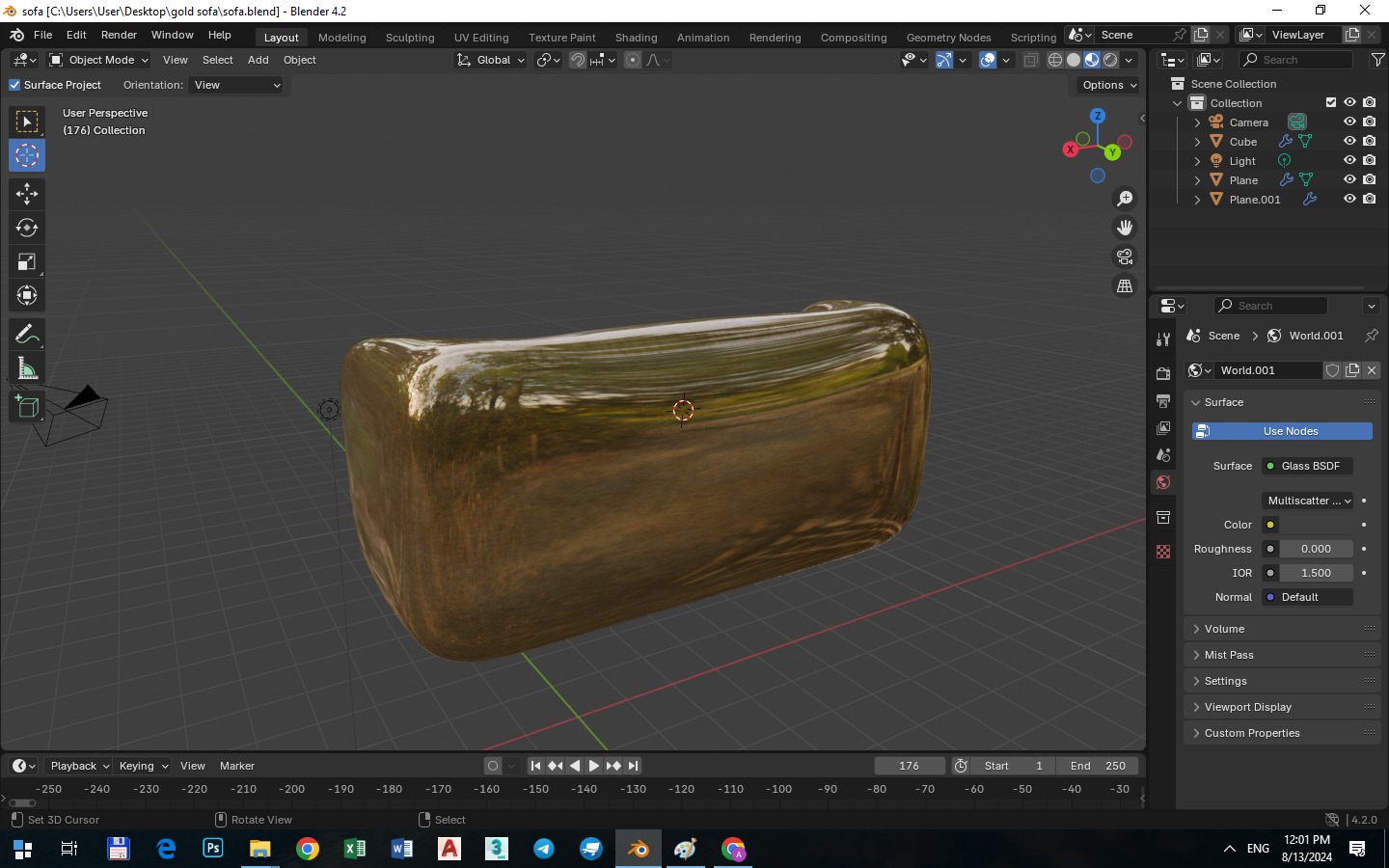Switch to wireframe viewport shading
Screen dimensions: 1389x868
(1055, 60)
